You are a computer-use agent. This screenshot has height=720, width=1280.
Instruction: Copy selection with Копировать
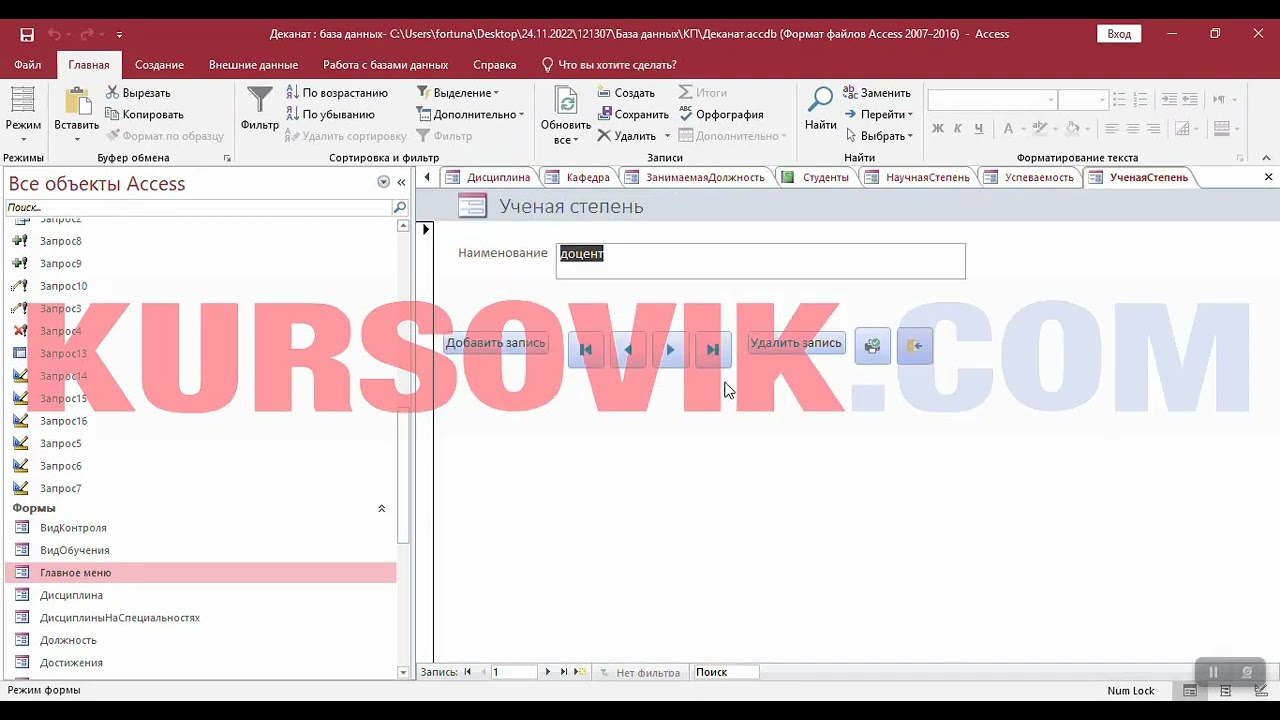click(144, 114)
